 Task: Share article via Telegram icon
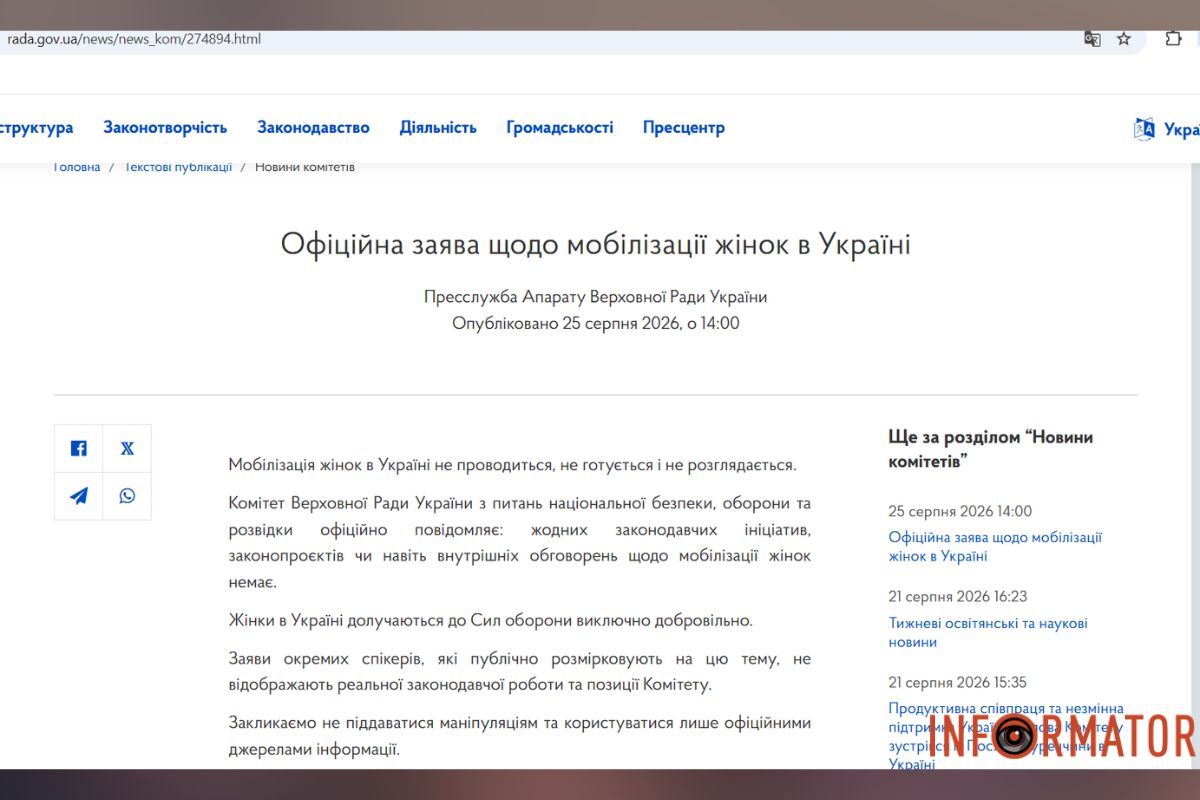click(78, 496)
